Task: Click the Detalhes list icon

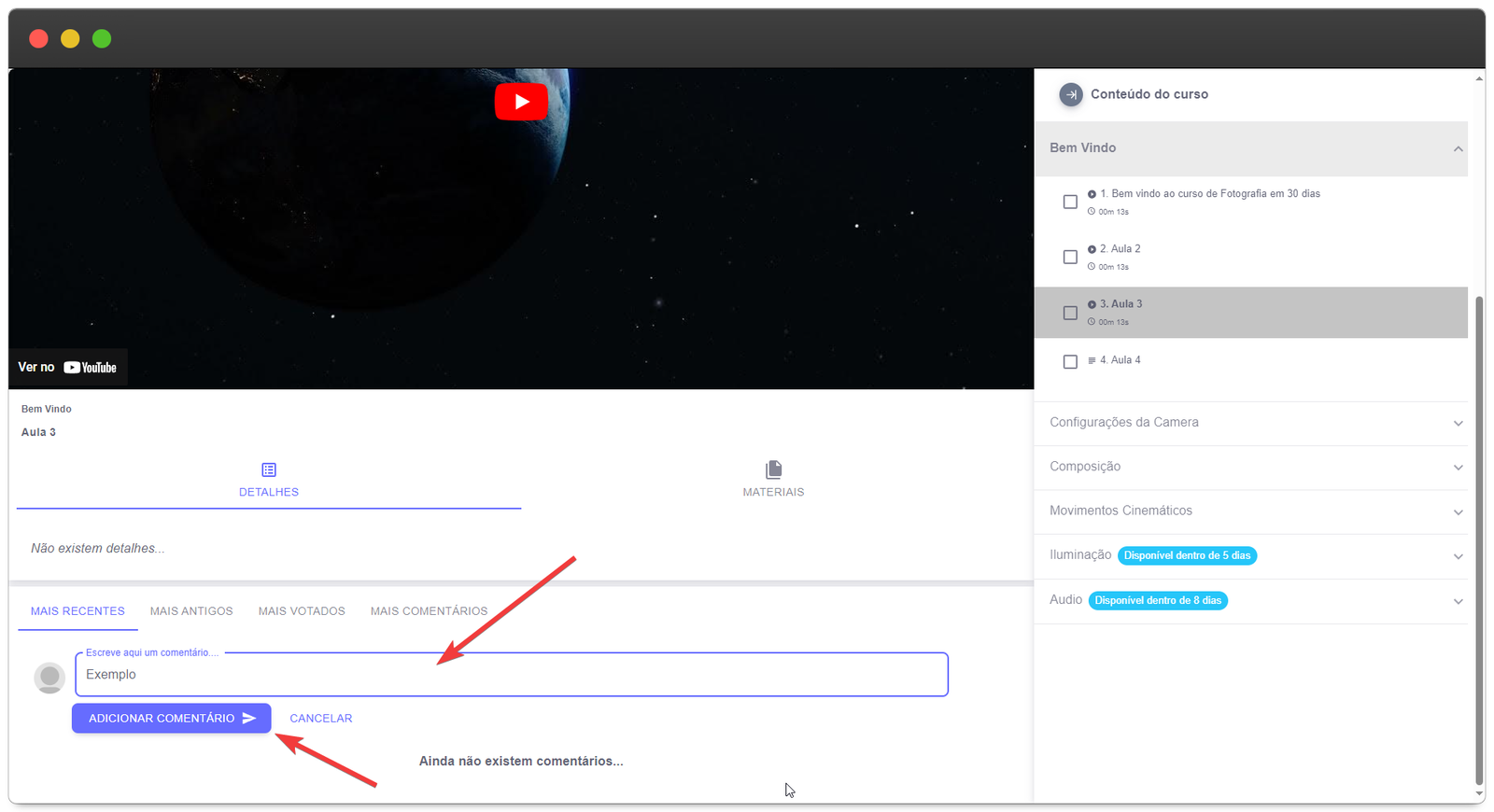Action: click(x=269, y=469)
